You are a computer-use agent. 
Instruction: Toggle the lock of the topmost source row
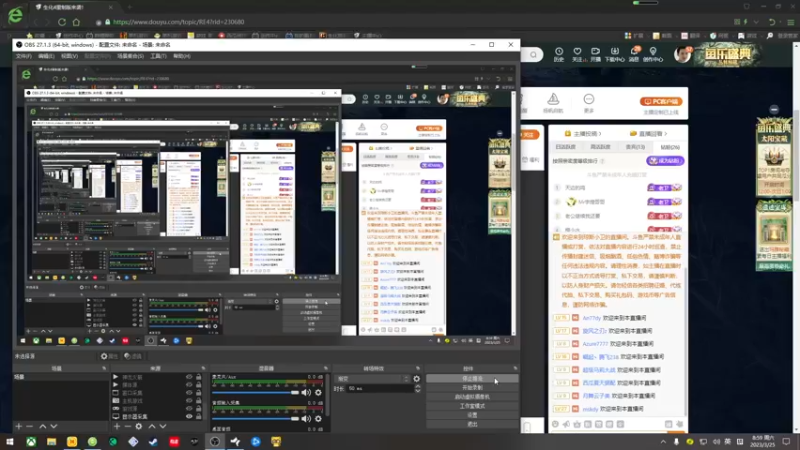pos(198,377)
